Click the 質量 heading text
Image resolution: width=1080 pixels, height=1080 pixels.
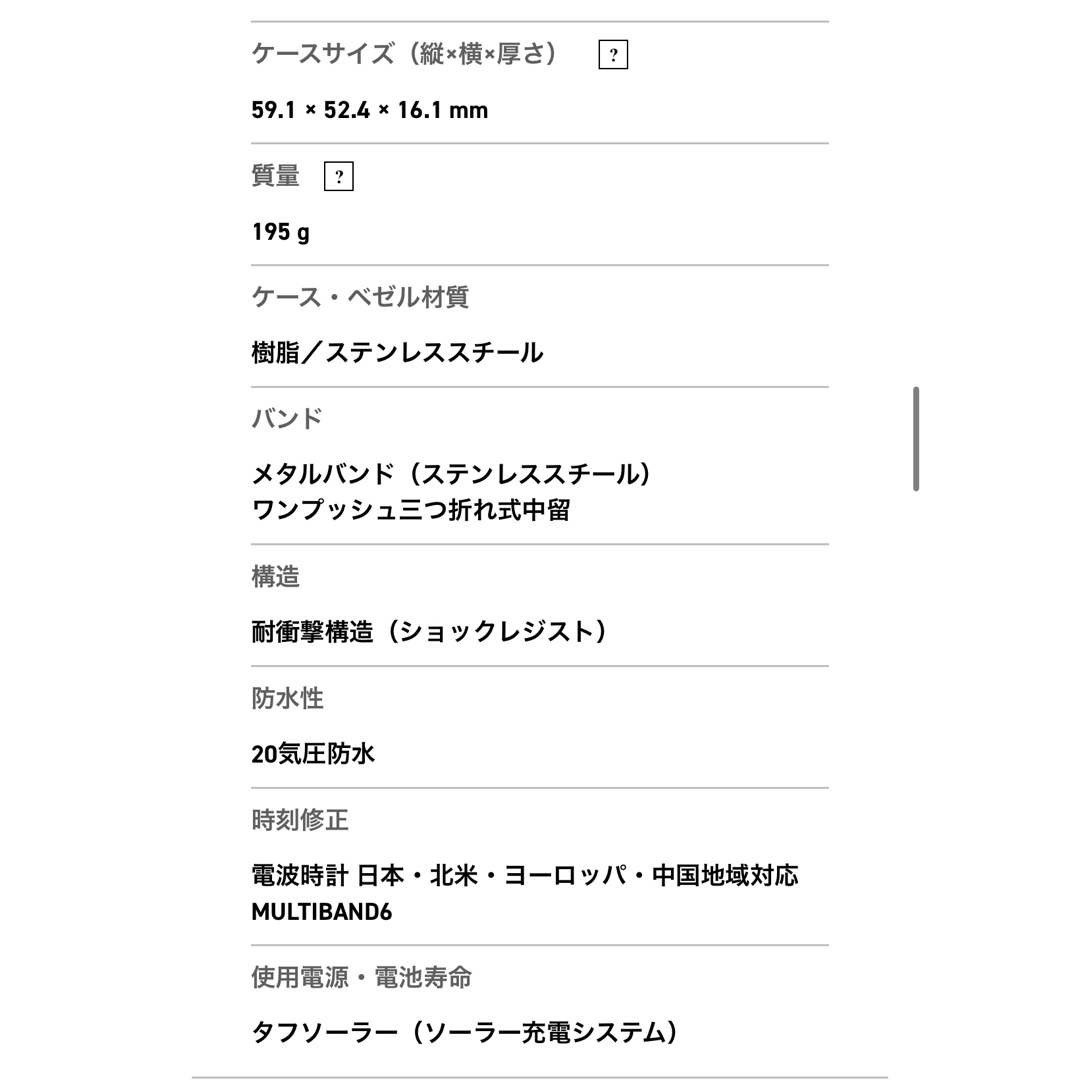pos(276,176)
